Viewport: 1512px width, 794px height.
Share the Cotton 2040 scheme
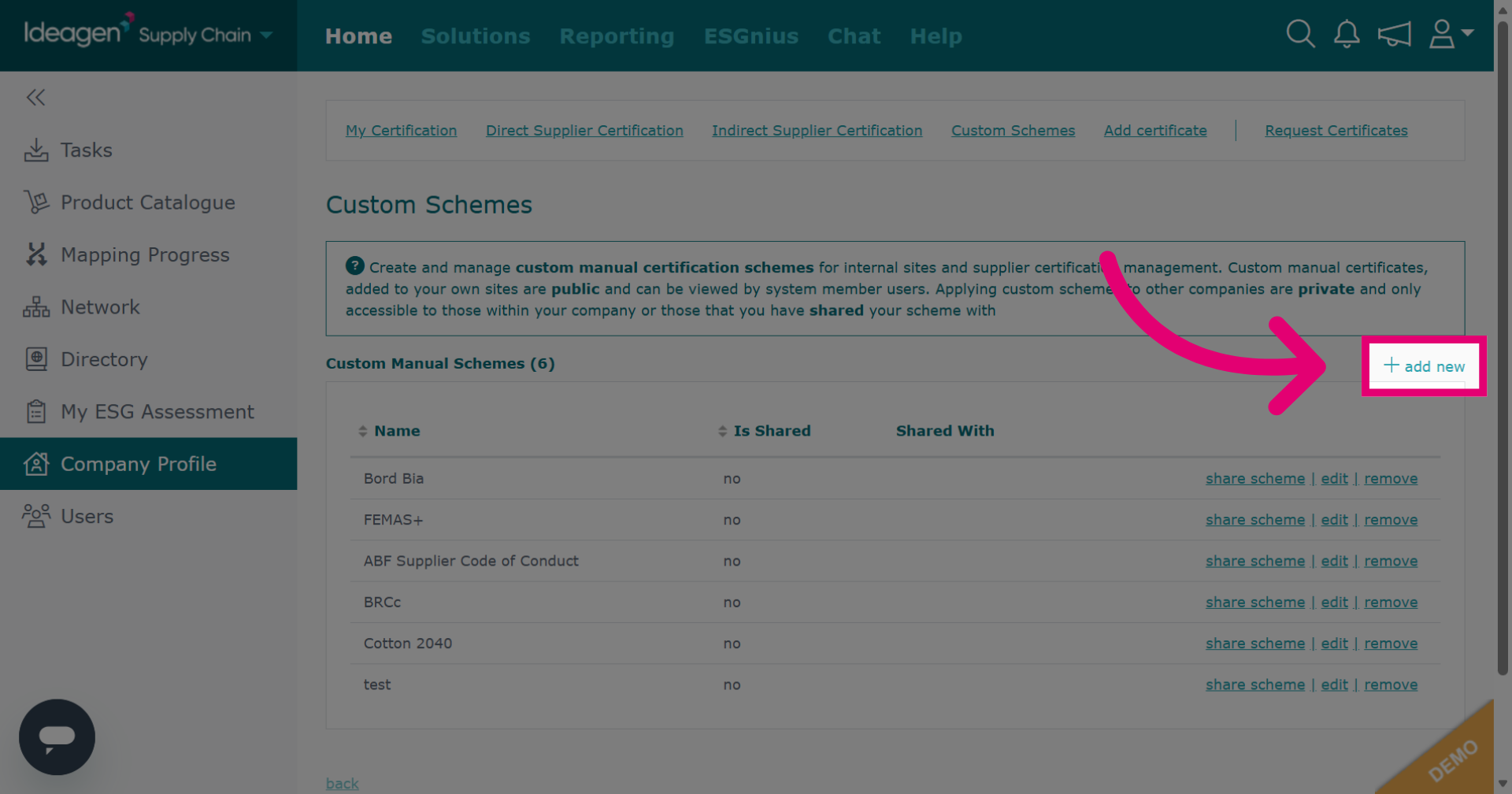click(x=1255, y=644)
